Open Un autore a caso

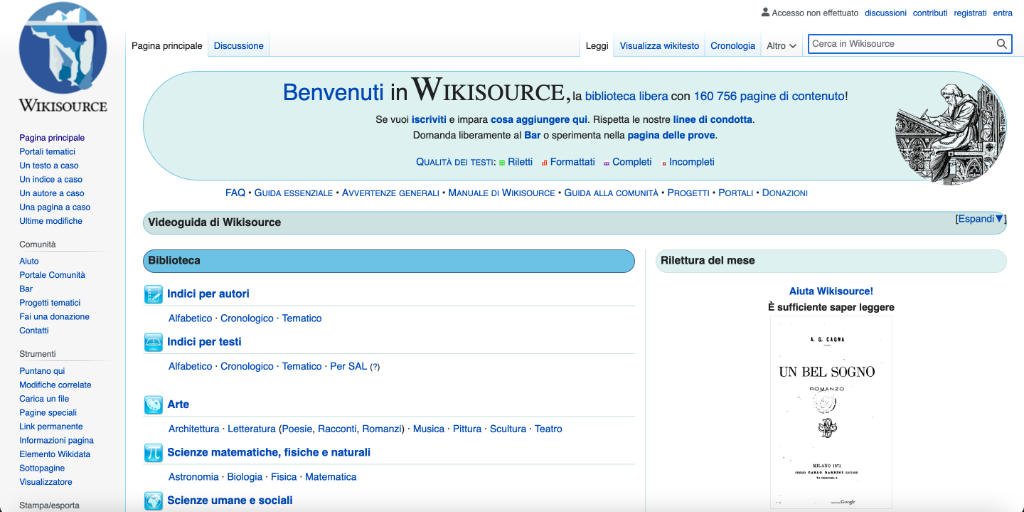tap(52, 193)
